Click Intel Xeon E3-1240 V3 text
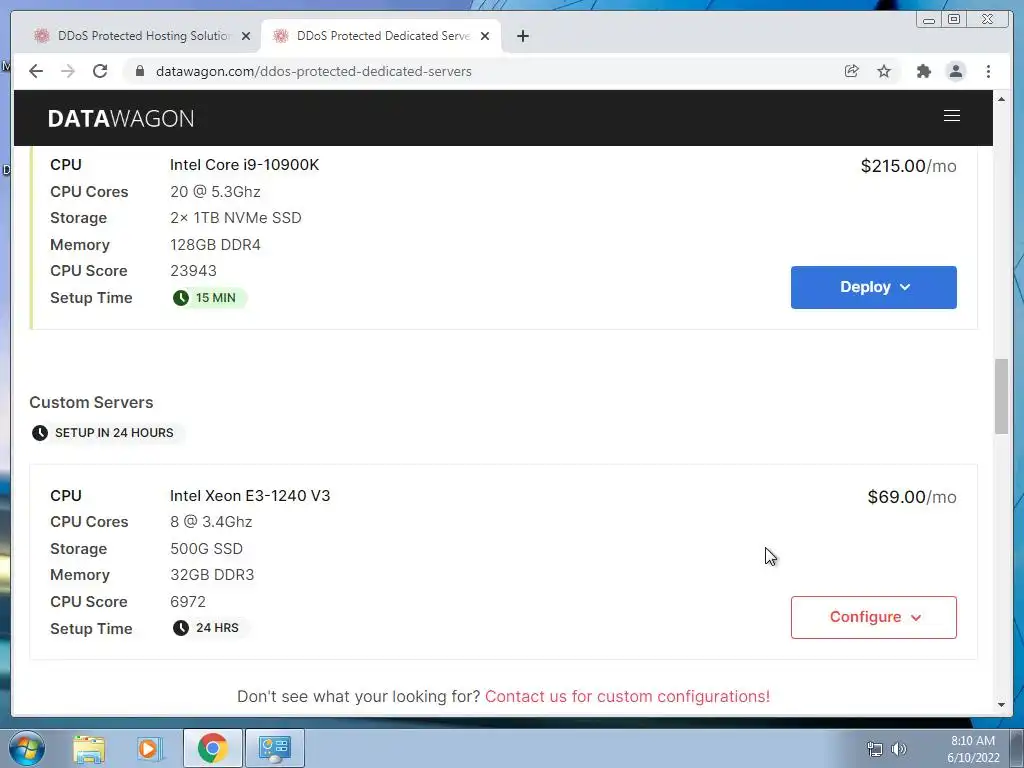This screenshot has height=768, width=1024. point(249,496)
